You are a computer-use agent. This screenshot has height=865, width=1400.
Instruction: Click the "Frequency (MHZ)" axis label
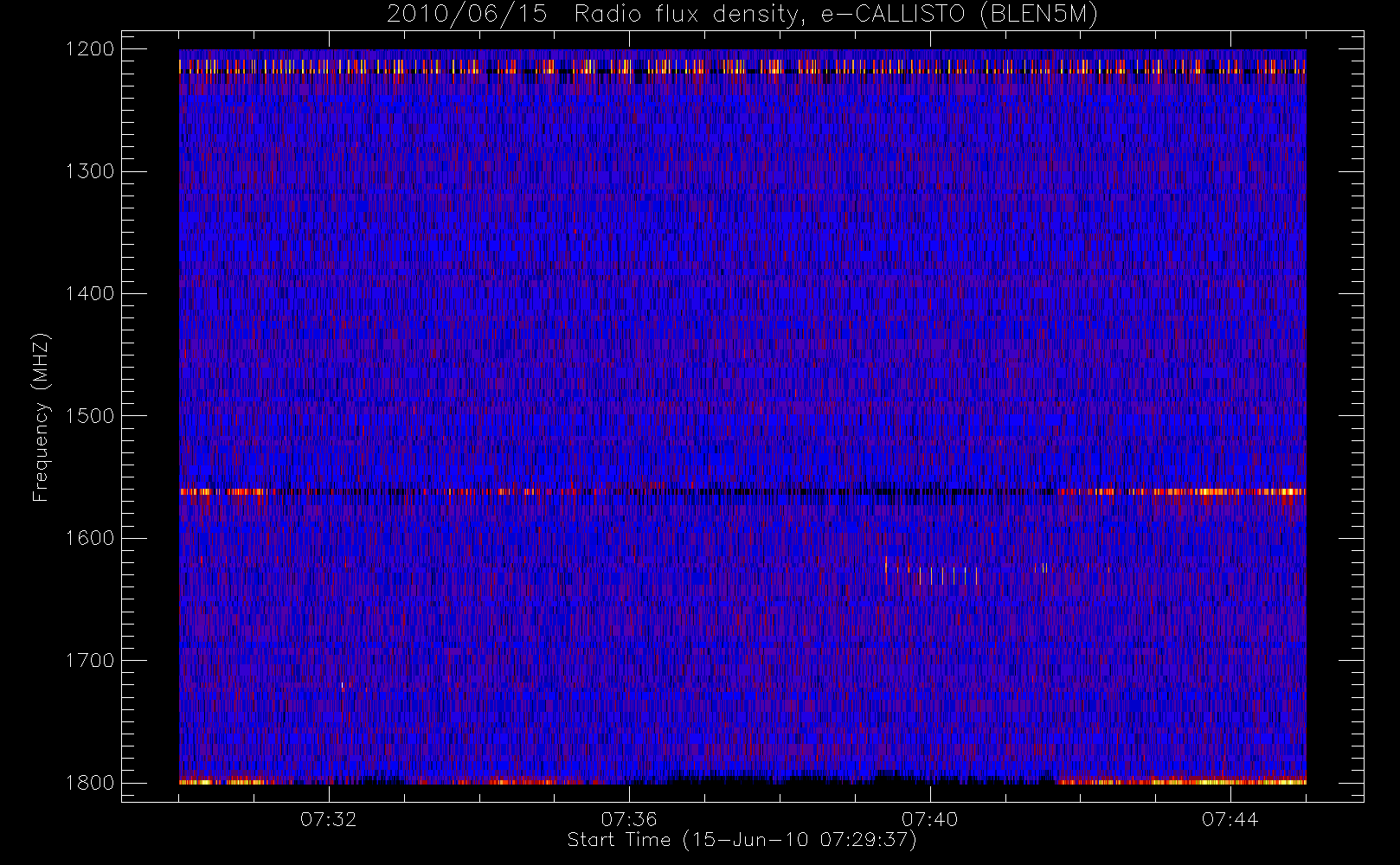[41, 417]
